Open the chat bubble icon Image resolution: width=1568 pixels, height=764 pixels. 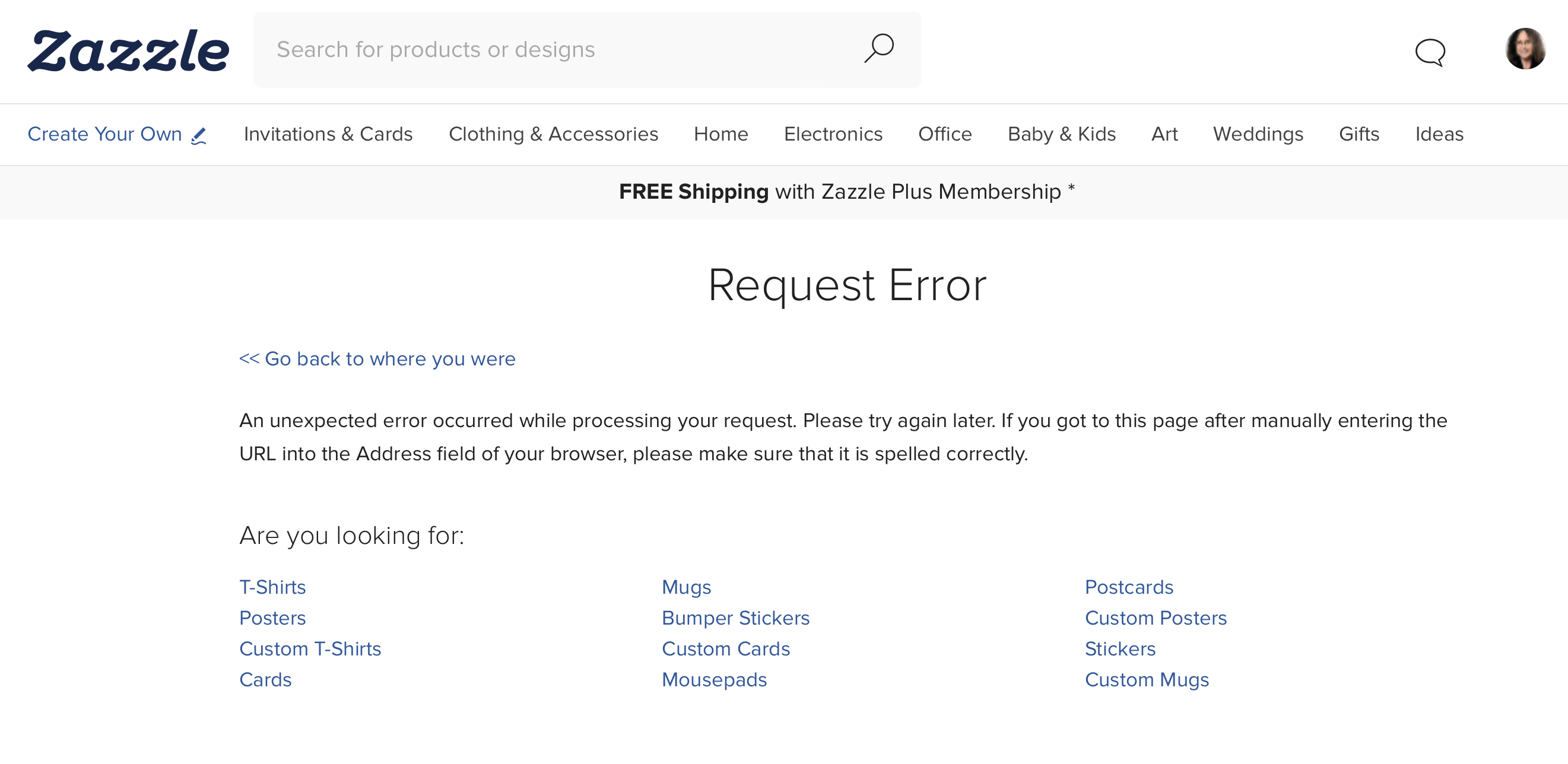click(x=1430, y=52)
